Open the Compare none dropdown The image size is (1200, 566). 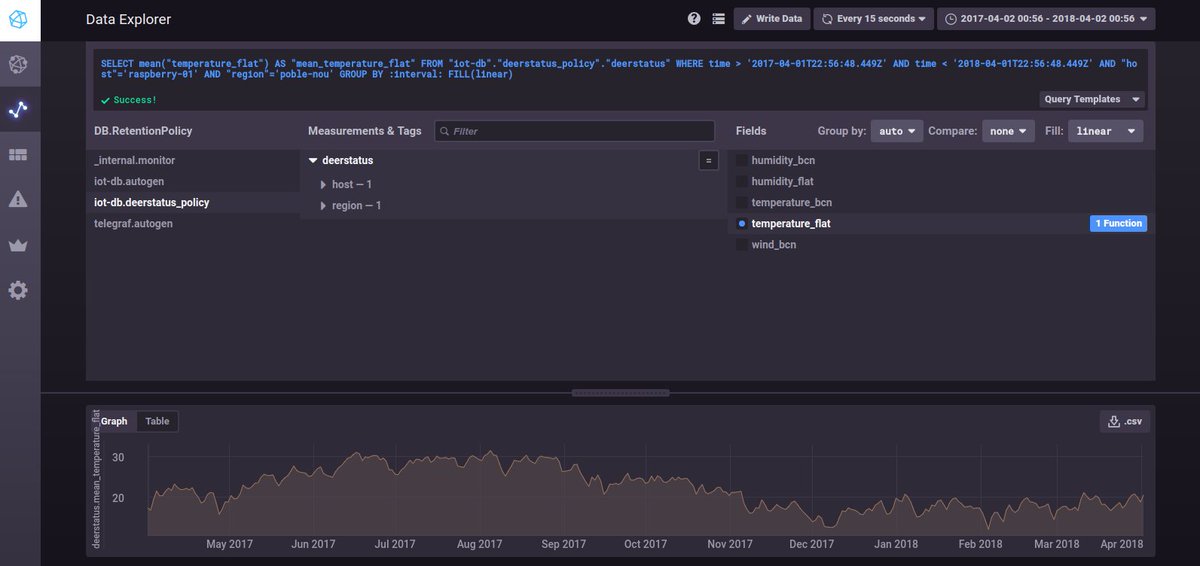tap(1008, 131)
